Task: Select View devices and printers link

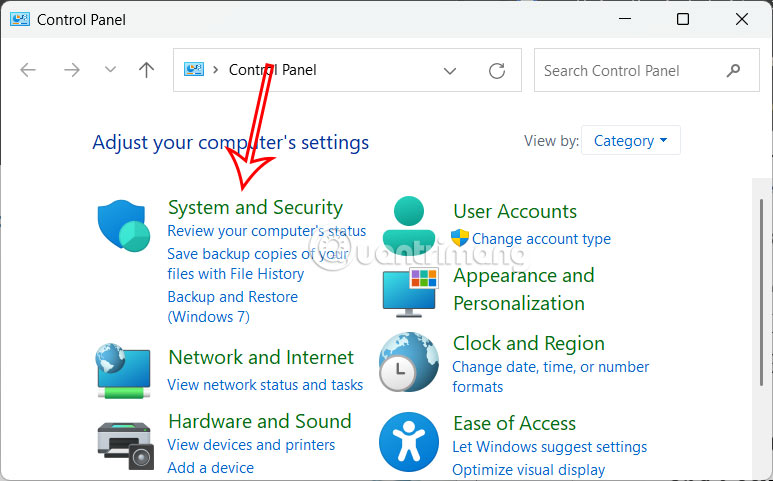Action: [x=251, y=445]
